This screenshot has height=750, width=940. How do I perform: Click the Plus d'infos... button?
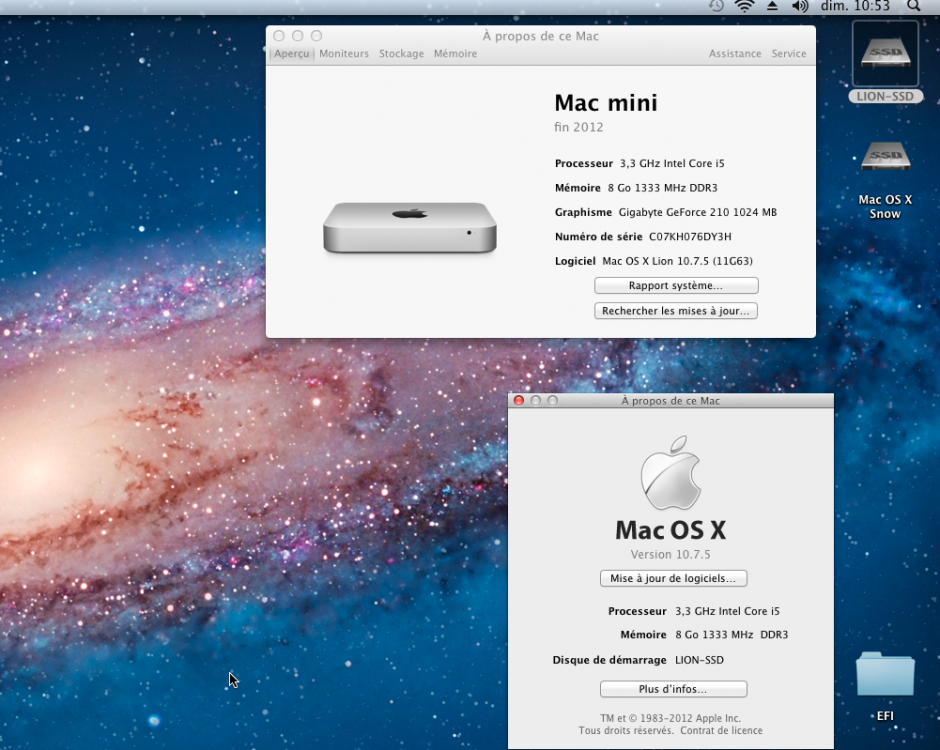673,689
